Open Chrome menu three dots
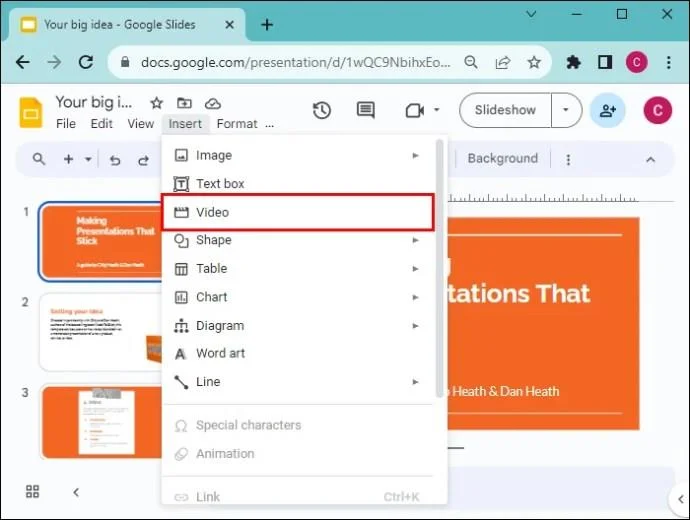Screen dimensions: 690x520 [668, 62]
